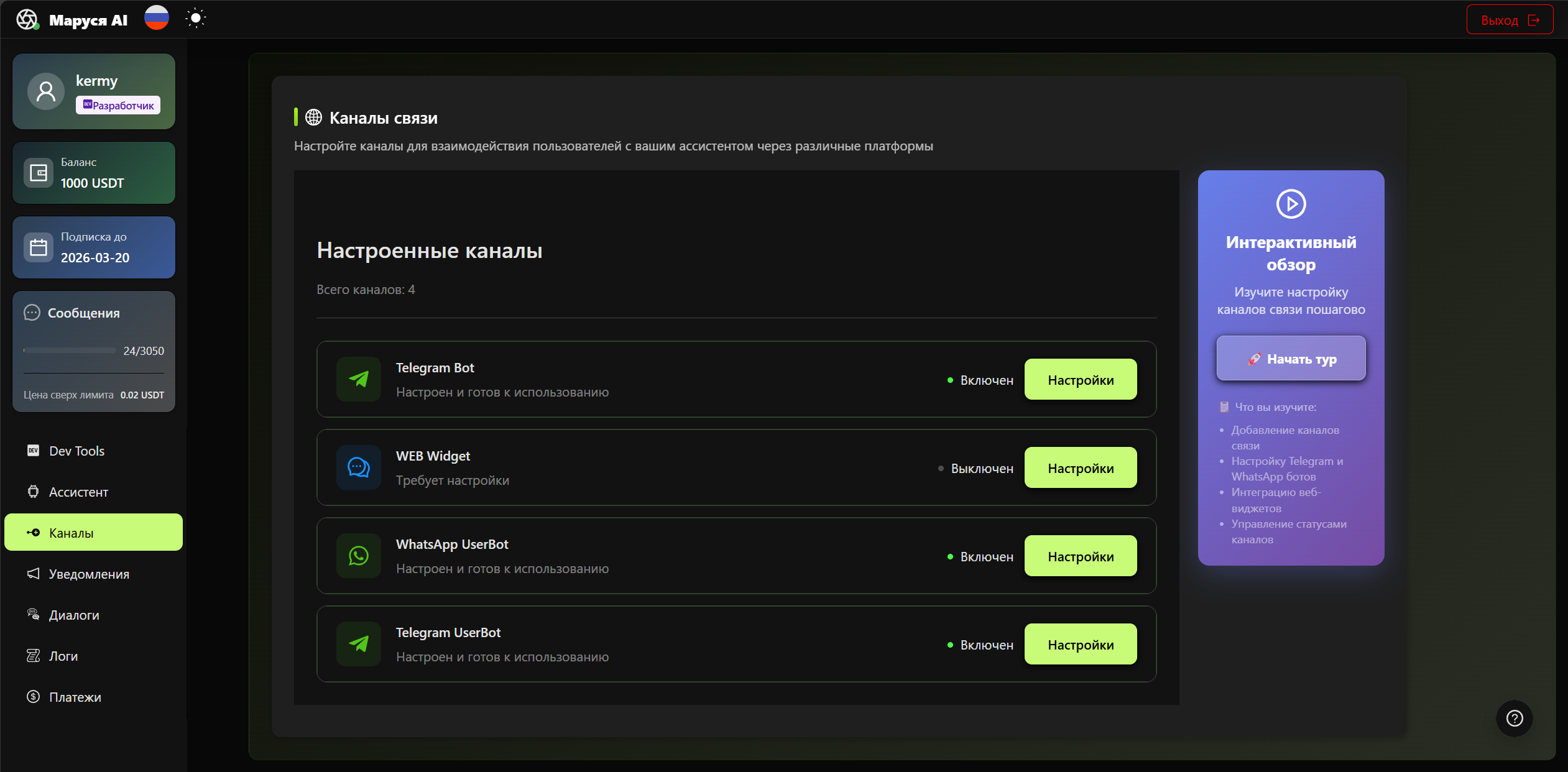The image size is (1568, 772).
Task: Open Уведомления section in sidebar
Action: coord(89,574)
